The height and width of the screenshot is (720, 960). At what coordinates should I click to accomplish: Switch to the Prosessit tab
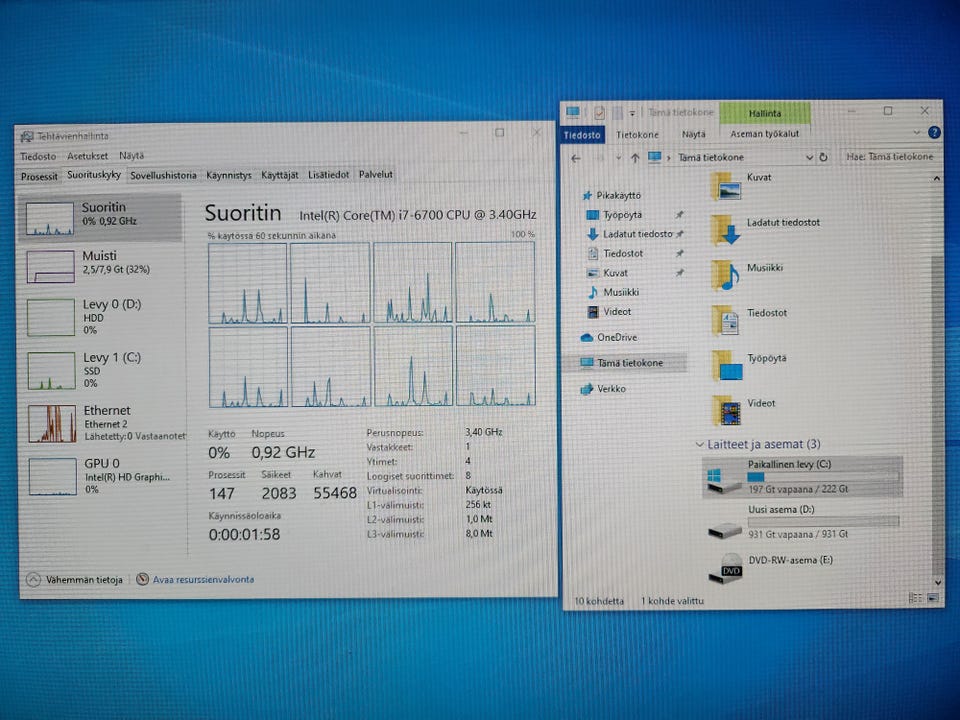[x=40, y=175]
